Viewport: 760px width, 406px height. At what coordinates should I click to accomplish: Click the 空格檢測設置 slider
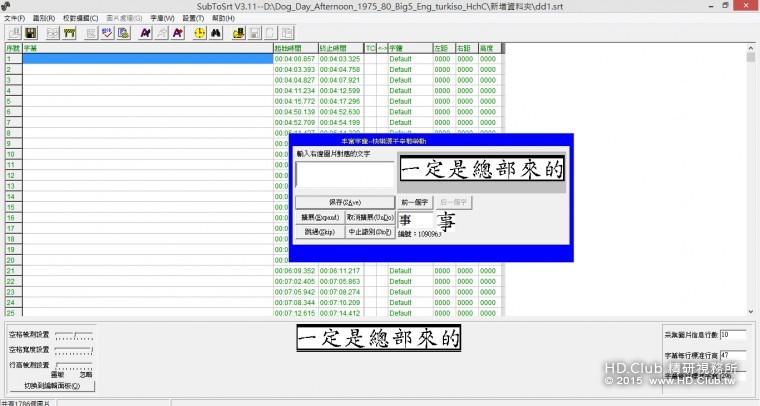[74, 335]
